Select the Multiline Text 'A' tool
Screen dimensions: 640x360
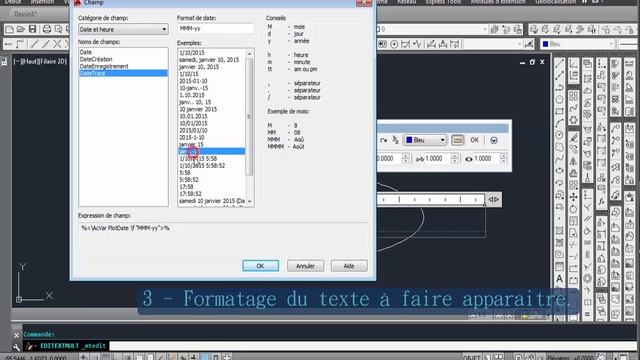pyautogui.click(x=560, y=279)
